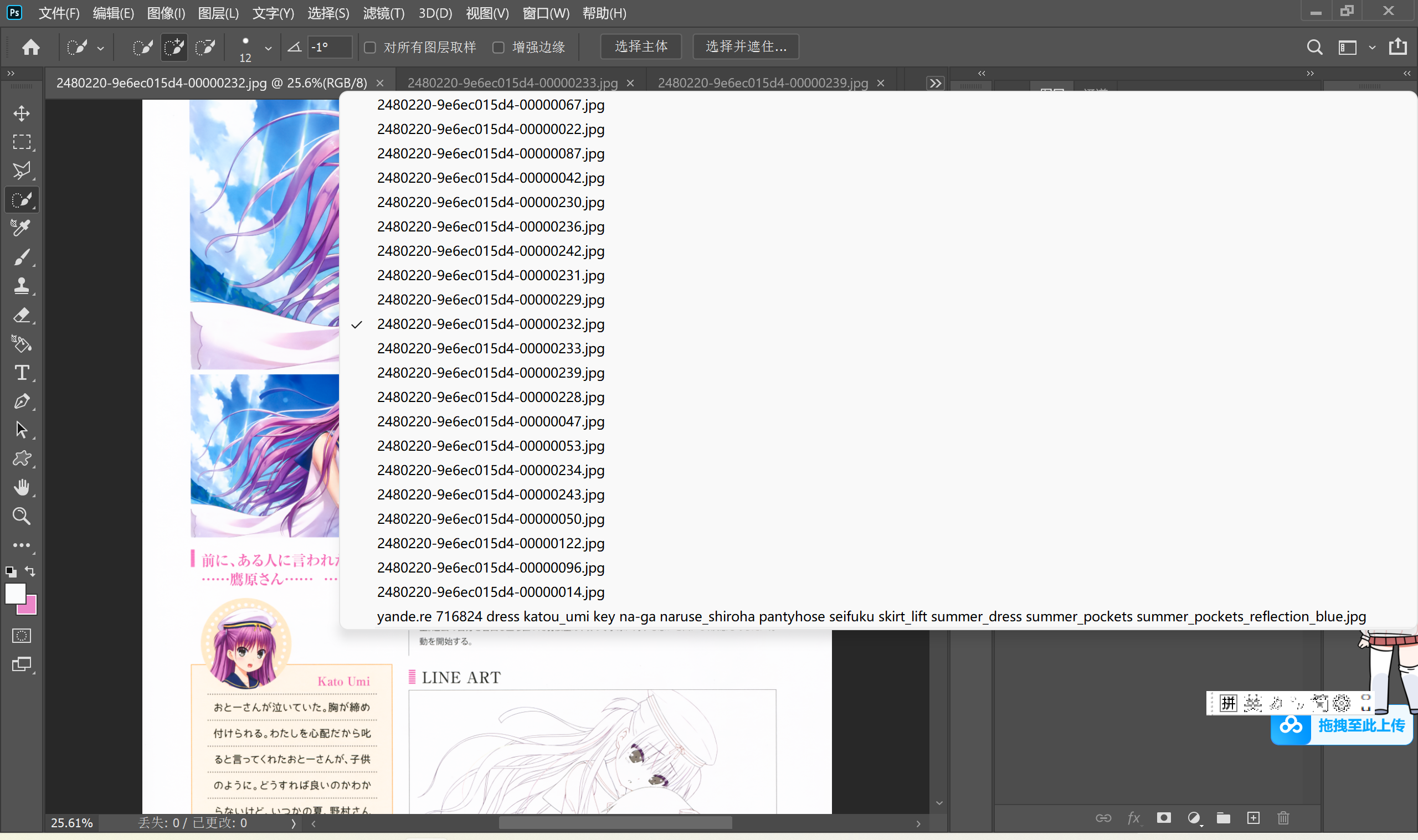1418x840 pixels.
Task: Enable Enhance Edge checkbox
Action: (x=498, y=48)
